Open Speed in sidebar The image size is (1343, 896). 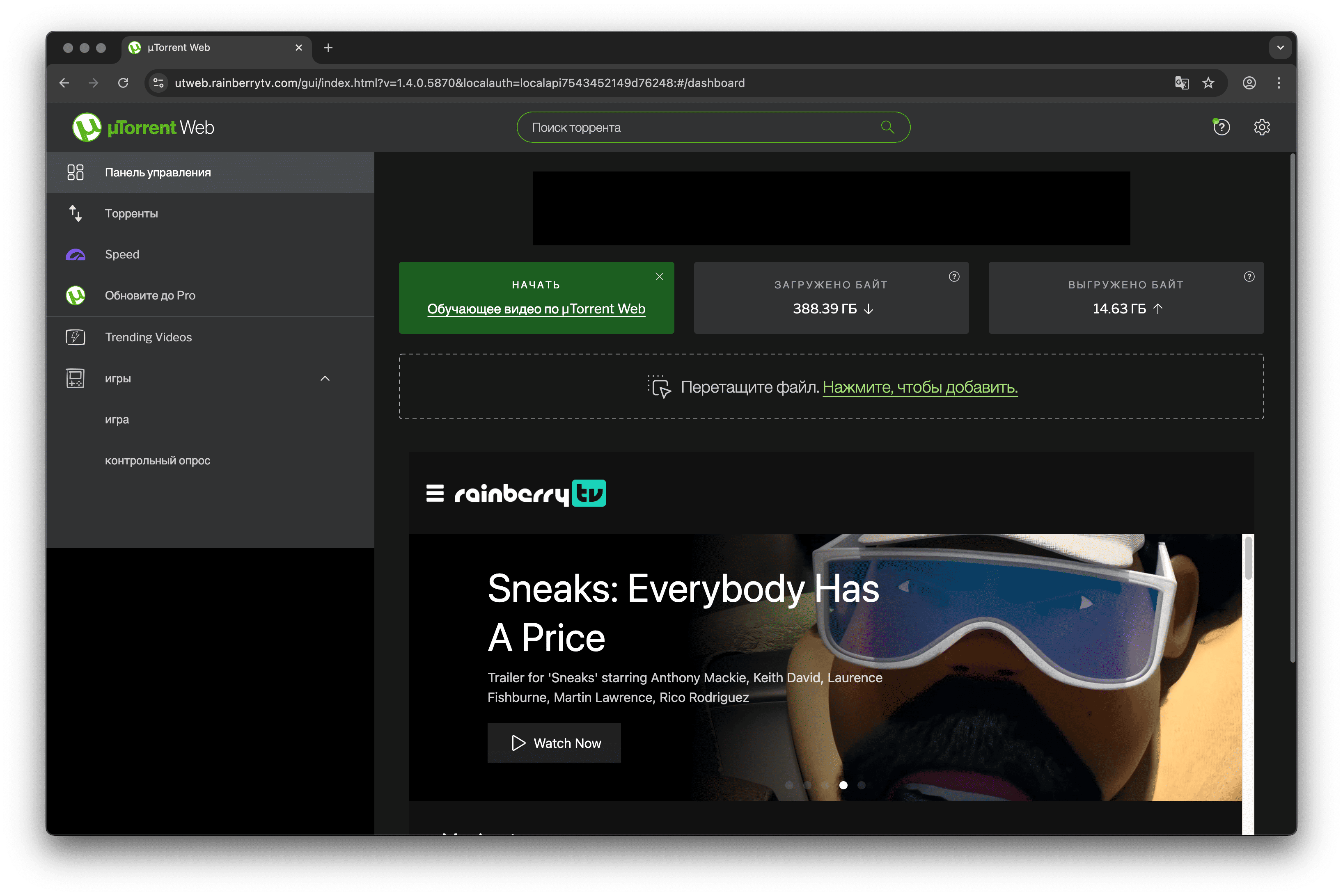click(x=210, y=254)
